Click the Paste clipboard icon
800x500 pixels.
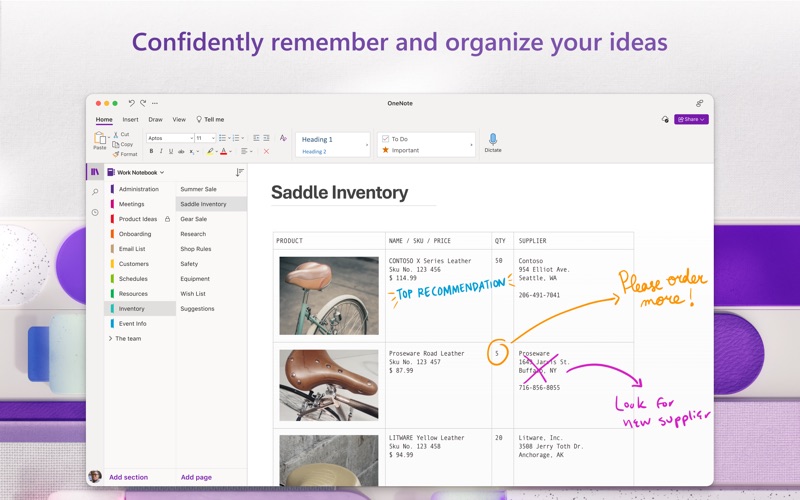coord(99,138)
